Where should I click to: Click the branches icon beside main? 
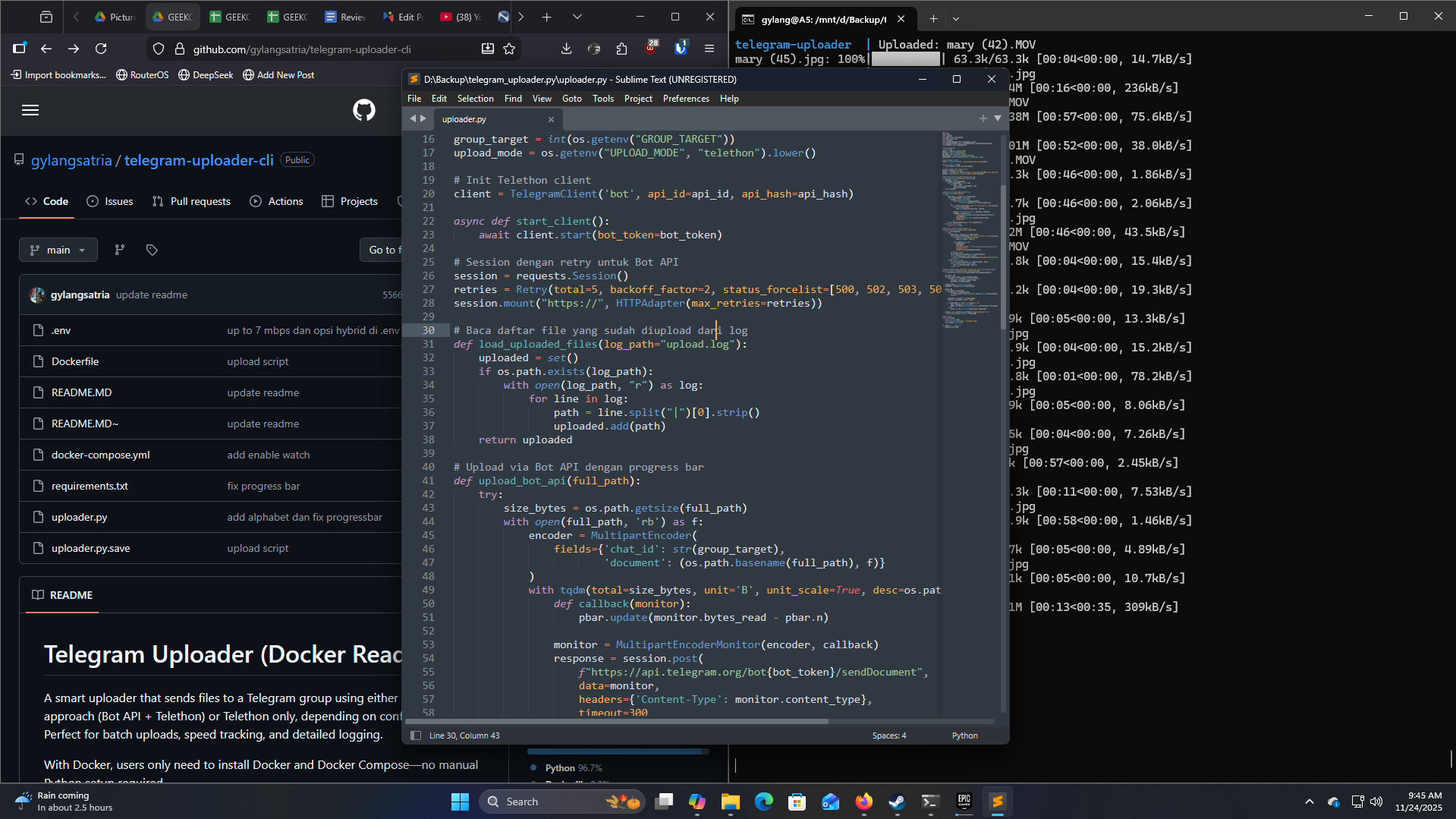pos(120,250)
